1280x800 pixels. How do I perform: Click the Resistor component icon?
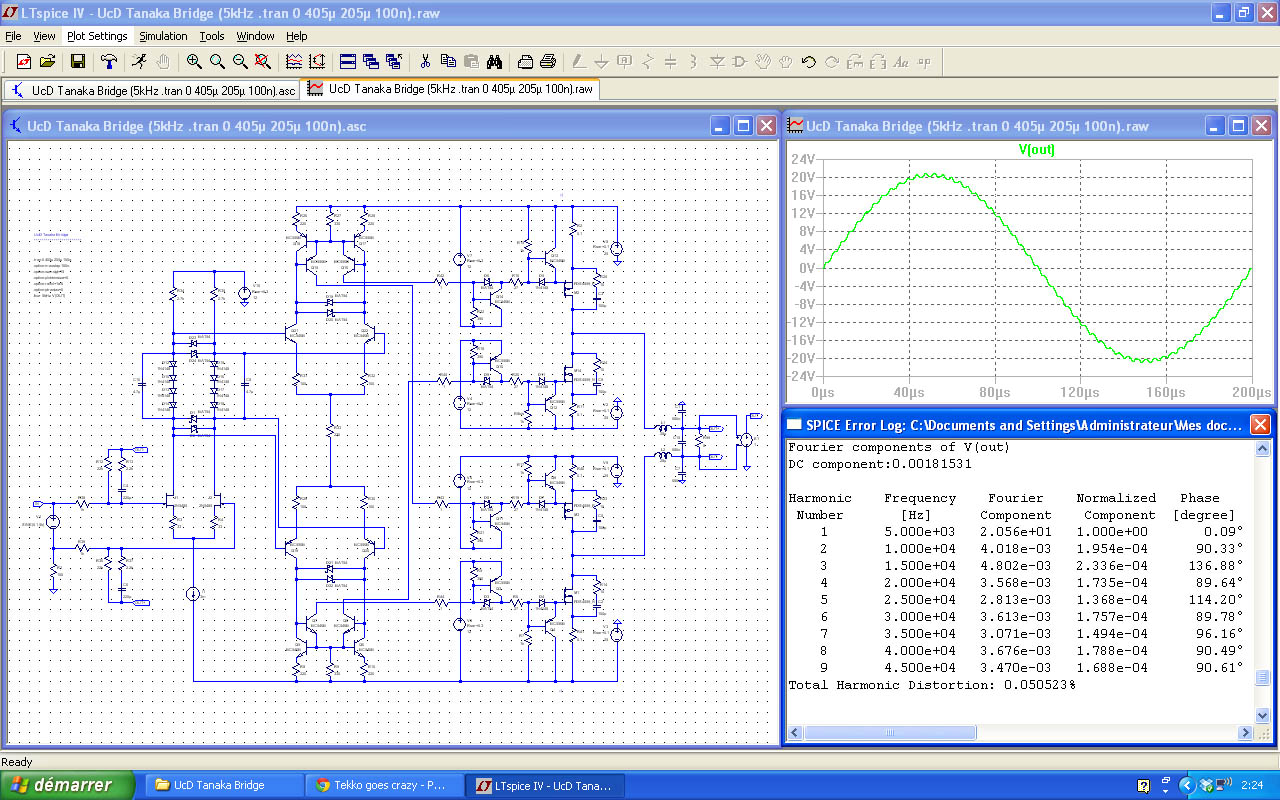pyautogui.click(x=648, y=62)
